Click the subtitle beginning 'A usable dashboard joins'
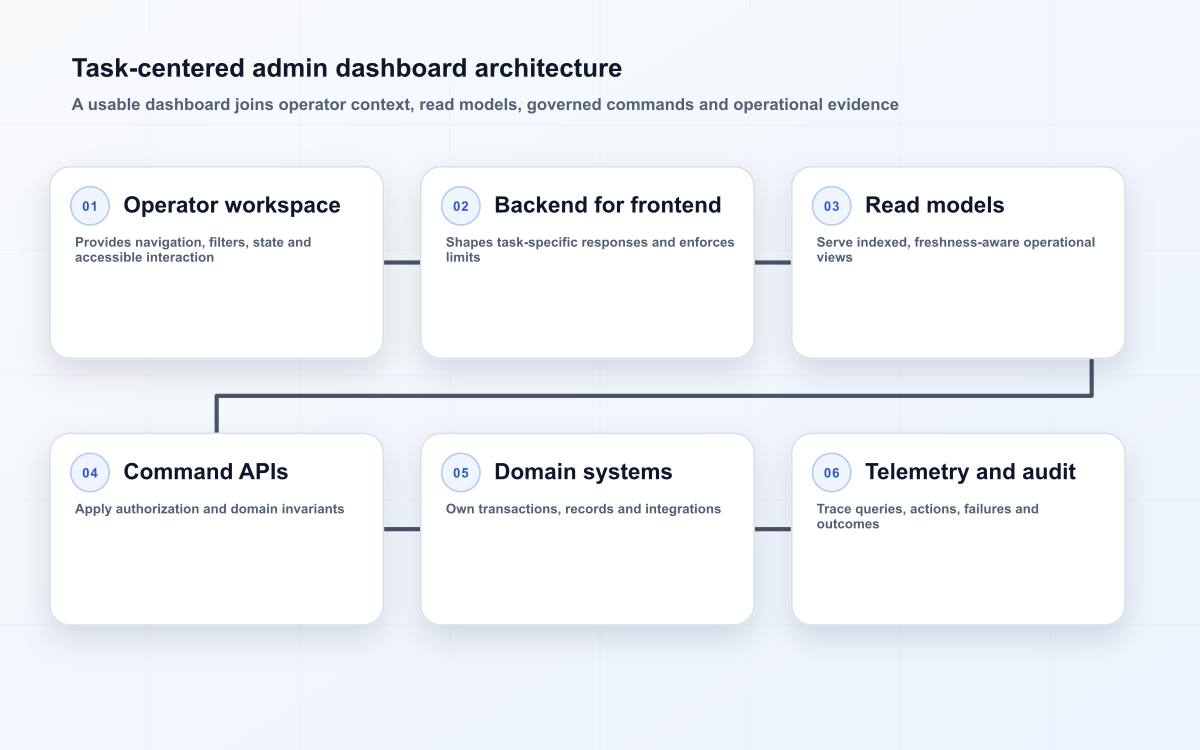Image resolution: width=1200 pixels, height=750 pixels. (485, 104)
